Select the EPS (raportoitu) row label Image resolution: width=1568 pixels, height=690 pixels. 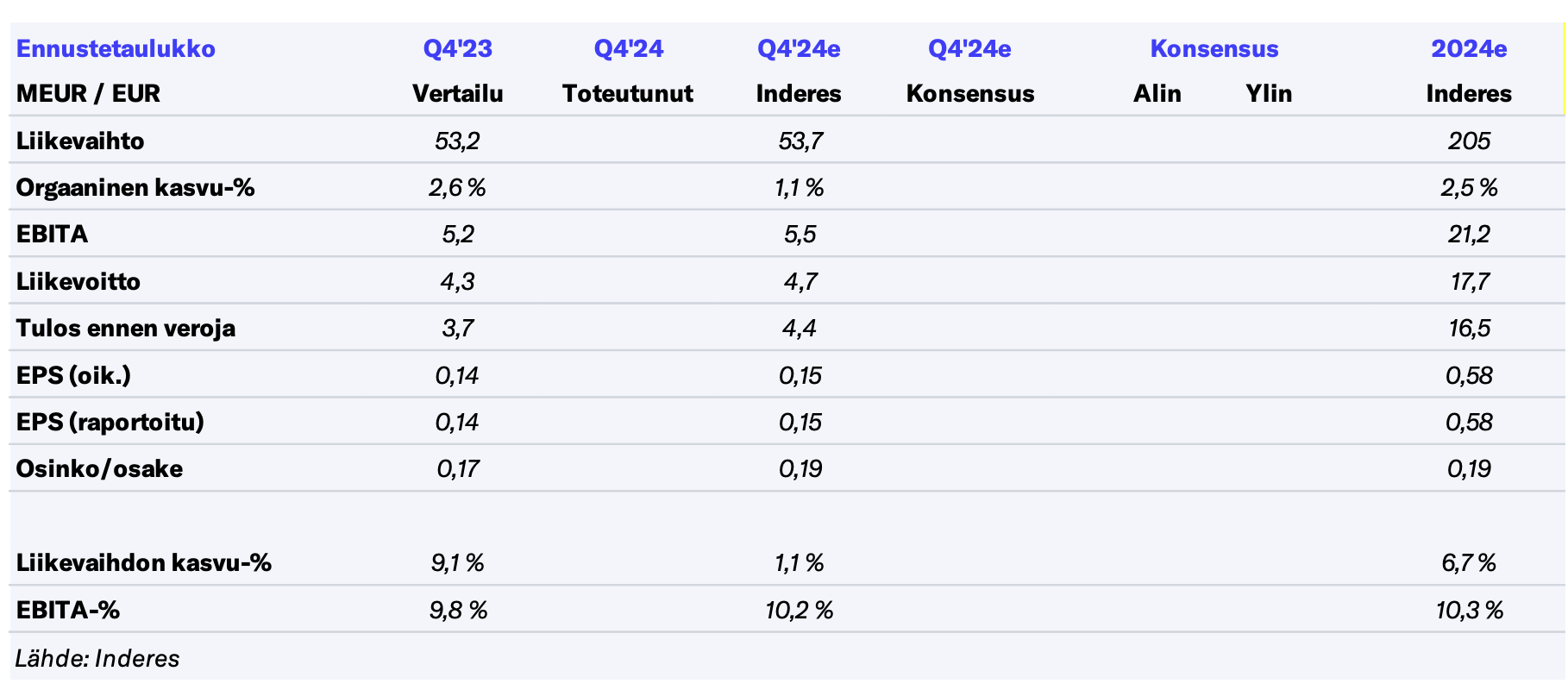(x=110, y=422)
